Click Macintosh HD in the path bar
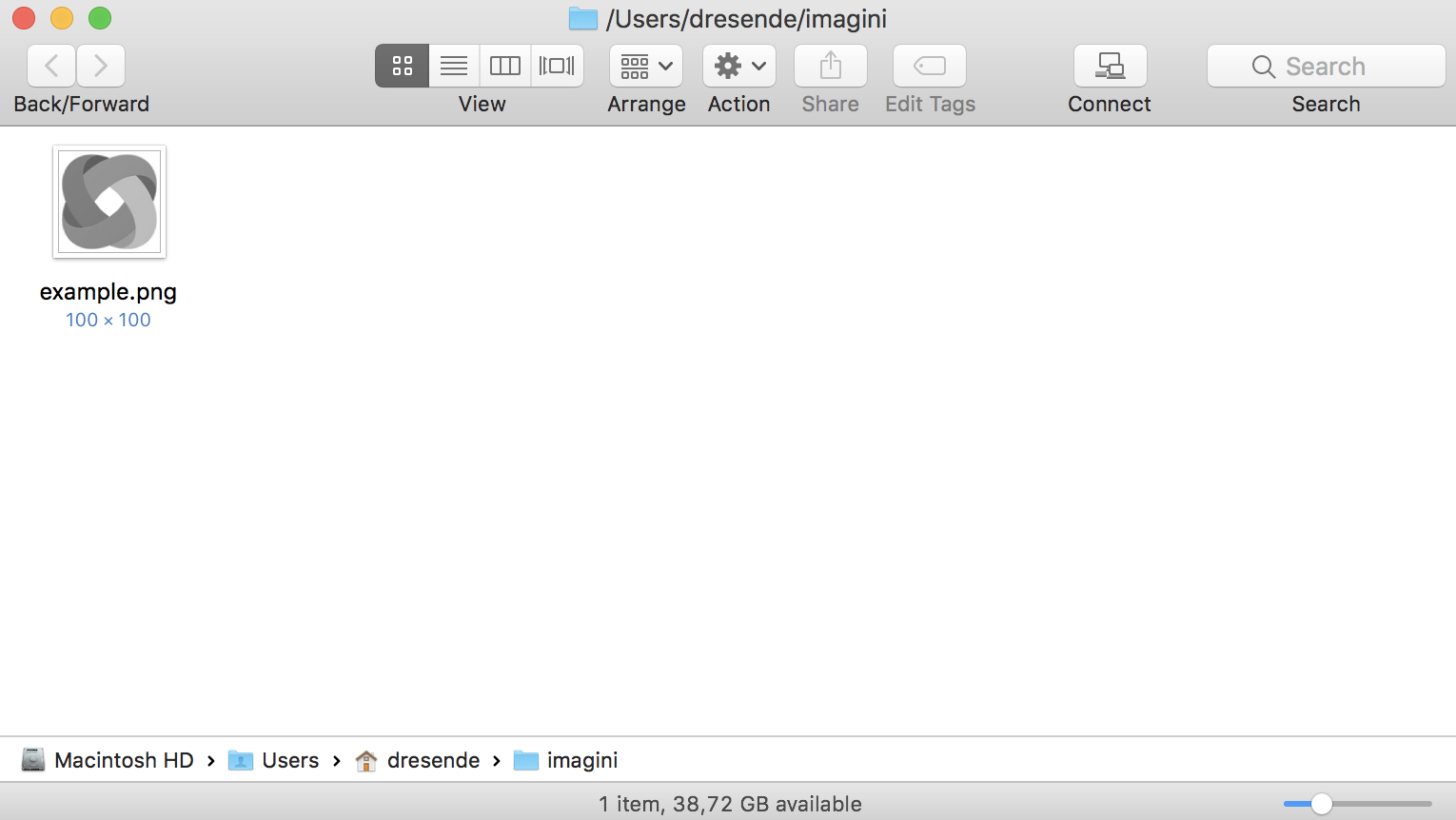 [108, 760]
